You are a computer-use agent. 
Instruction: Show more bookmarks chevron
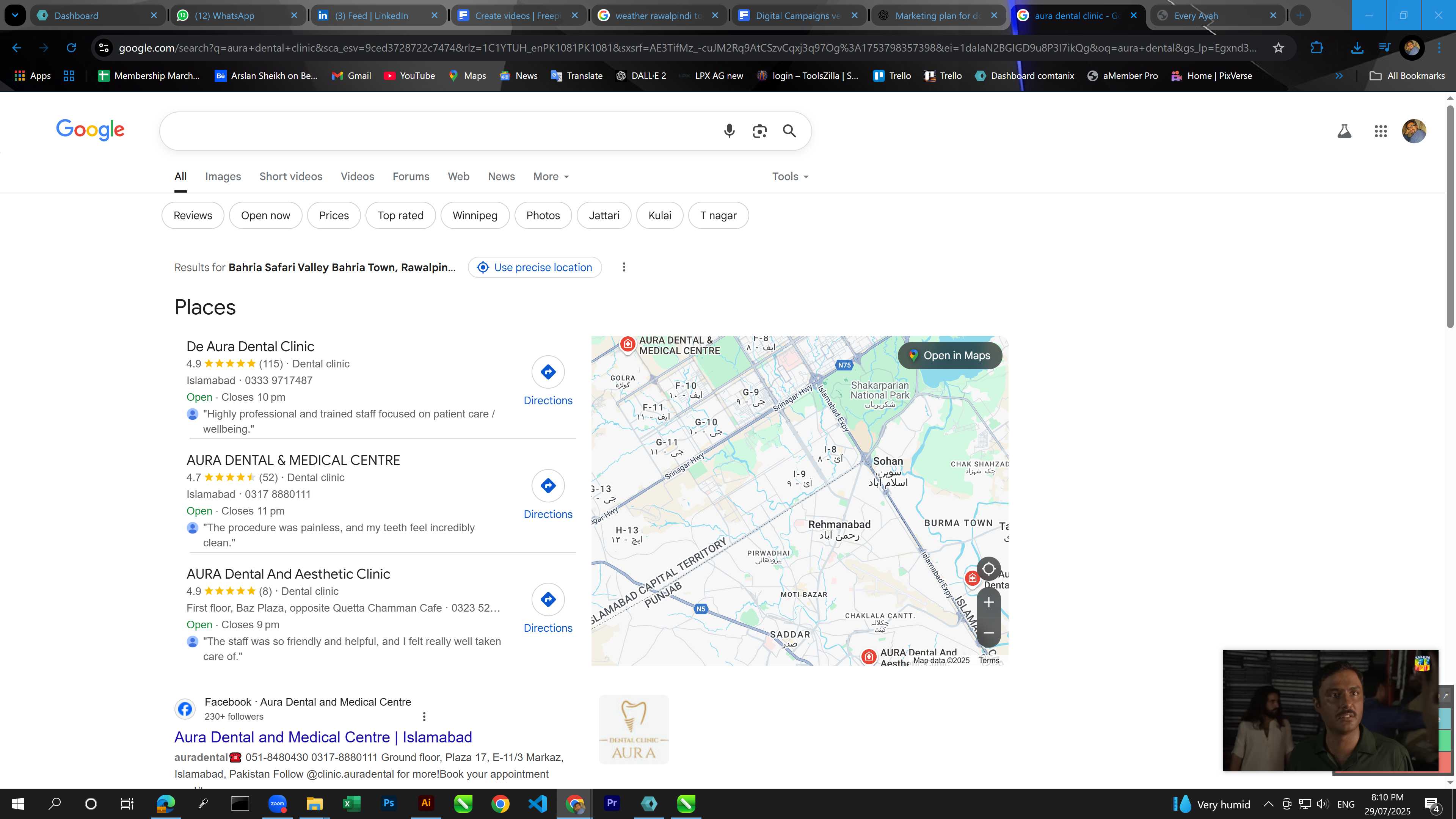[x=1339, y=76]
